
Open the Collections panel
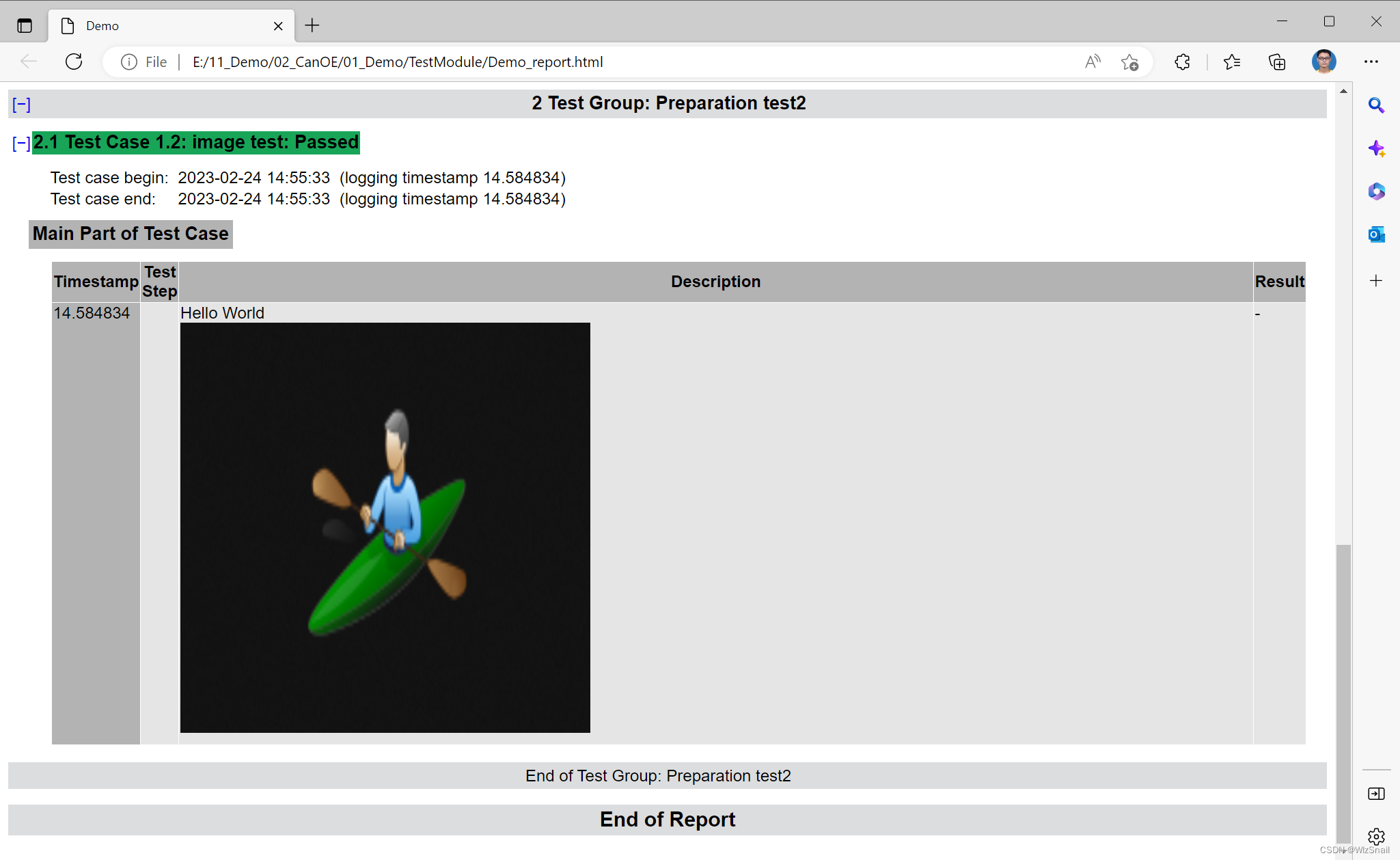pos(1277,62)
